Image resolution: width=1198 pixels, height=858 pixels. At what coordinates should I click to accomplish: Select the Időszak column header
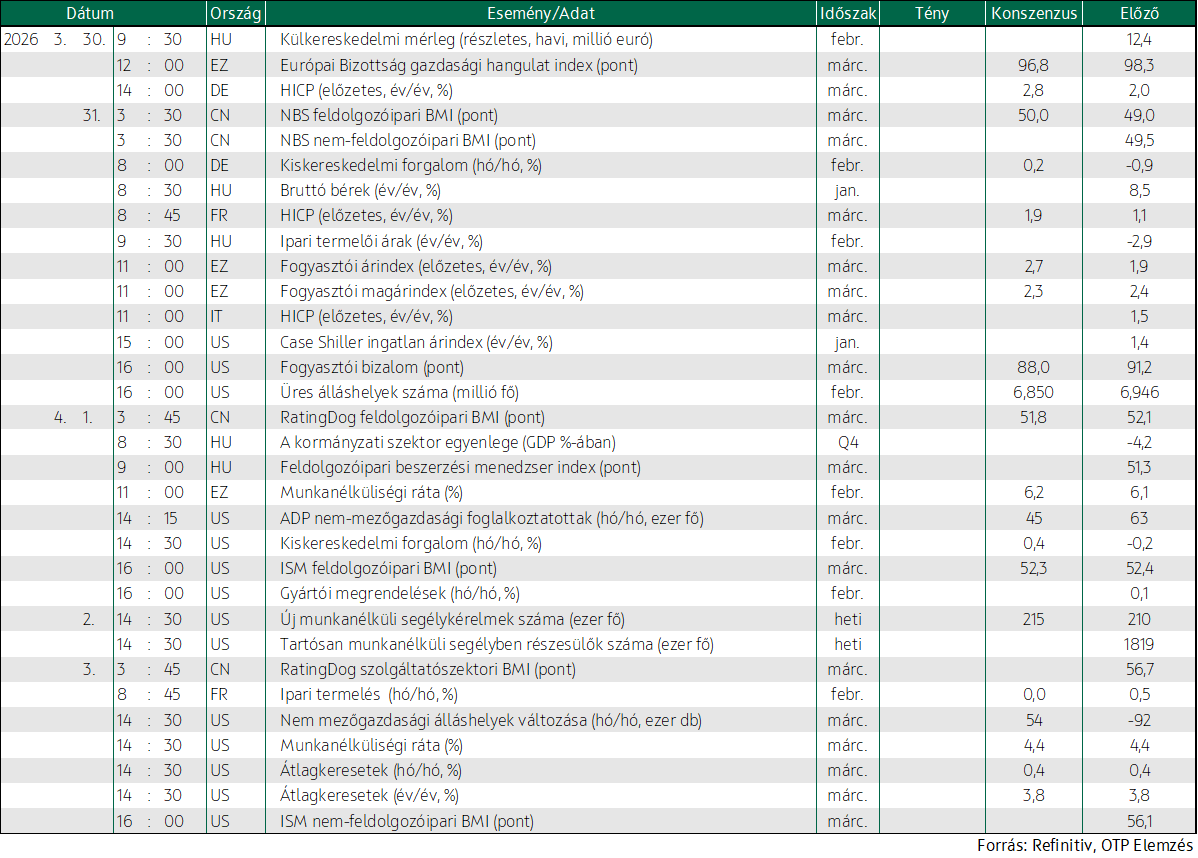click(847, 13)
